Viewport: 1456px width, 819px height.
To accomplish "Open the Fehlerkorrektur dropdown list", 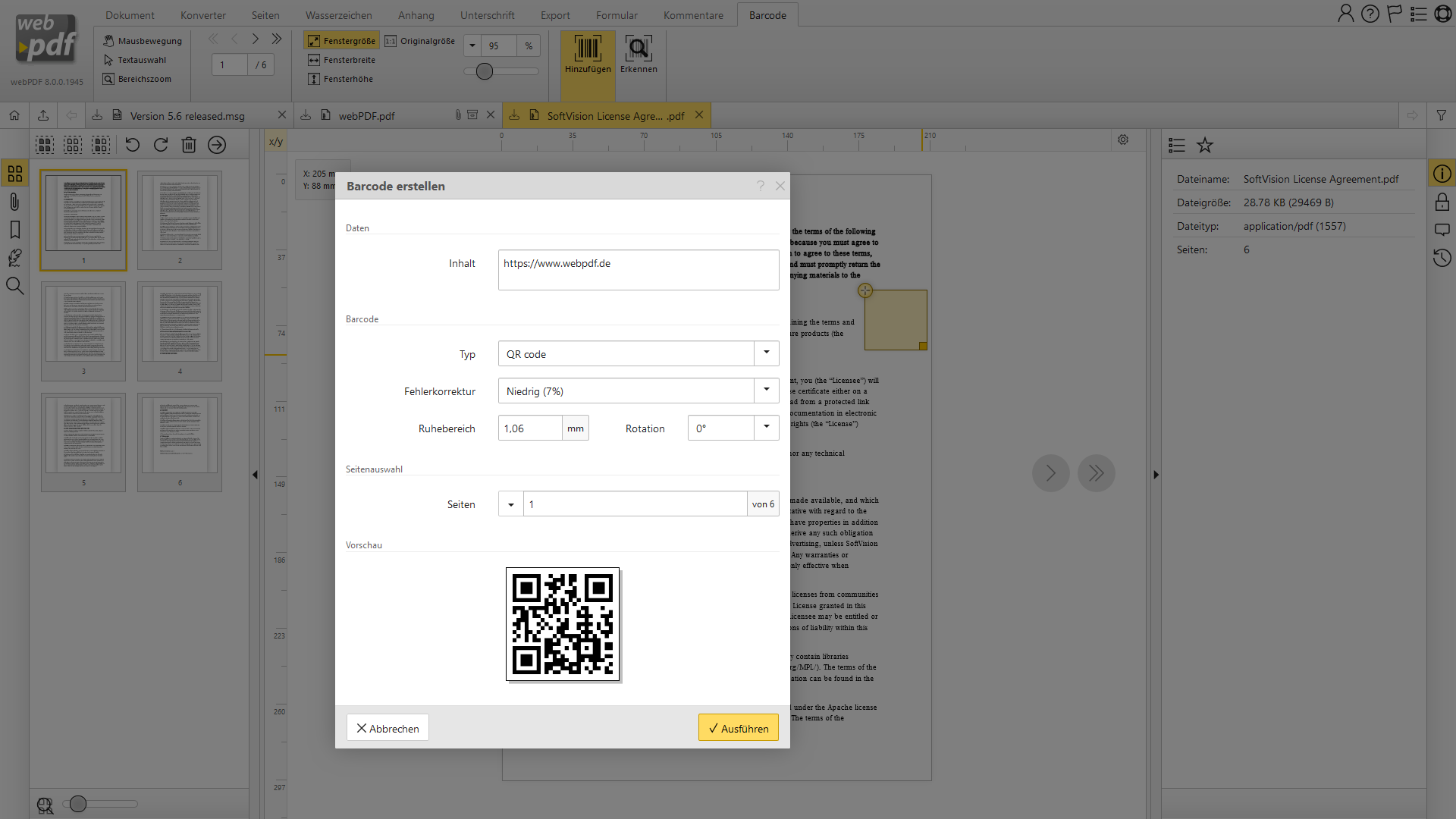I will 766,391.
